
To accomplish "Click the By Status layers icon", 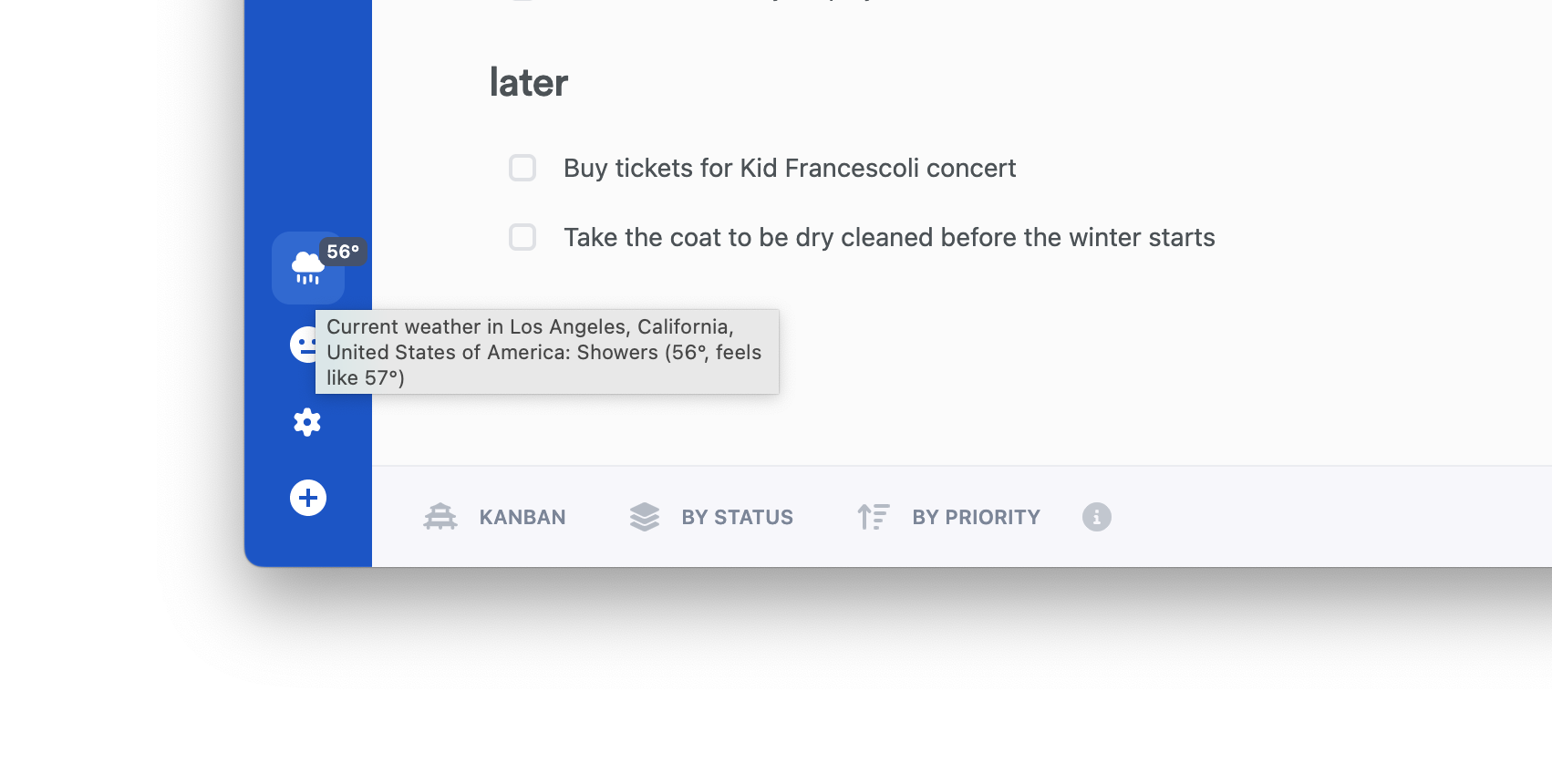I will [645, 517].
